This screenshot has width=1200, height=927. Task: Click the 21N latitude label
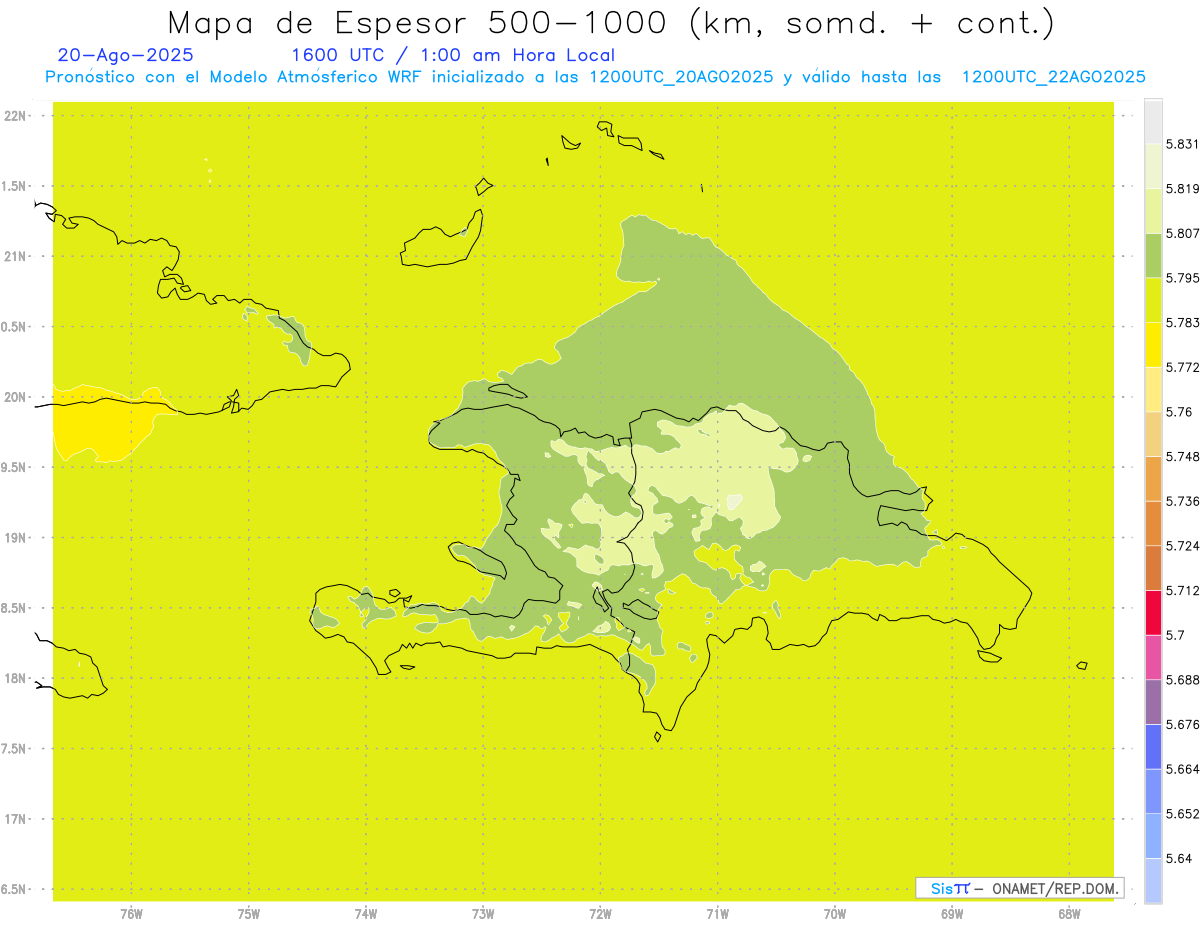coord(14,256)
